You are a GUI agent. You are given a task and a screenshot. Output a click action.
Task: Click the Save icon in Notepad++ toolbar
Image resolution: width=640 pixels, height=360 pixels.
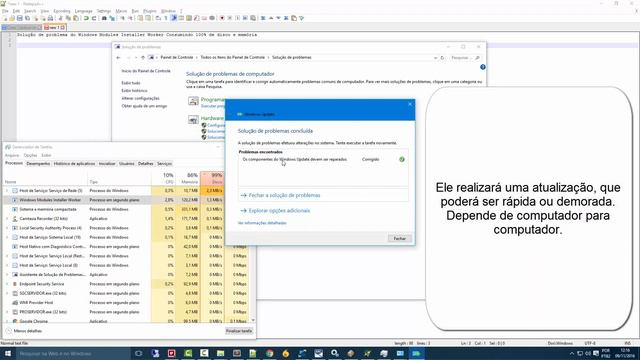pyautogui.click(x=20, y=18)
